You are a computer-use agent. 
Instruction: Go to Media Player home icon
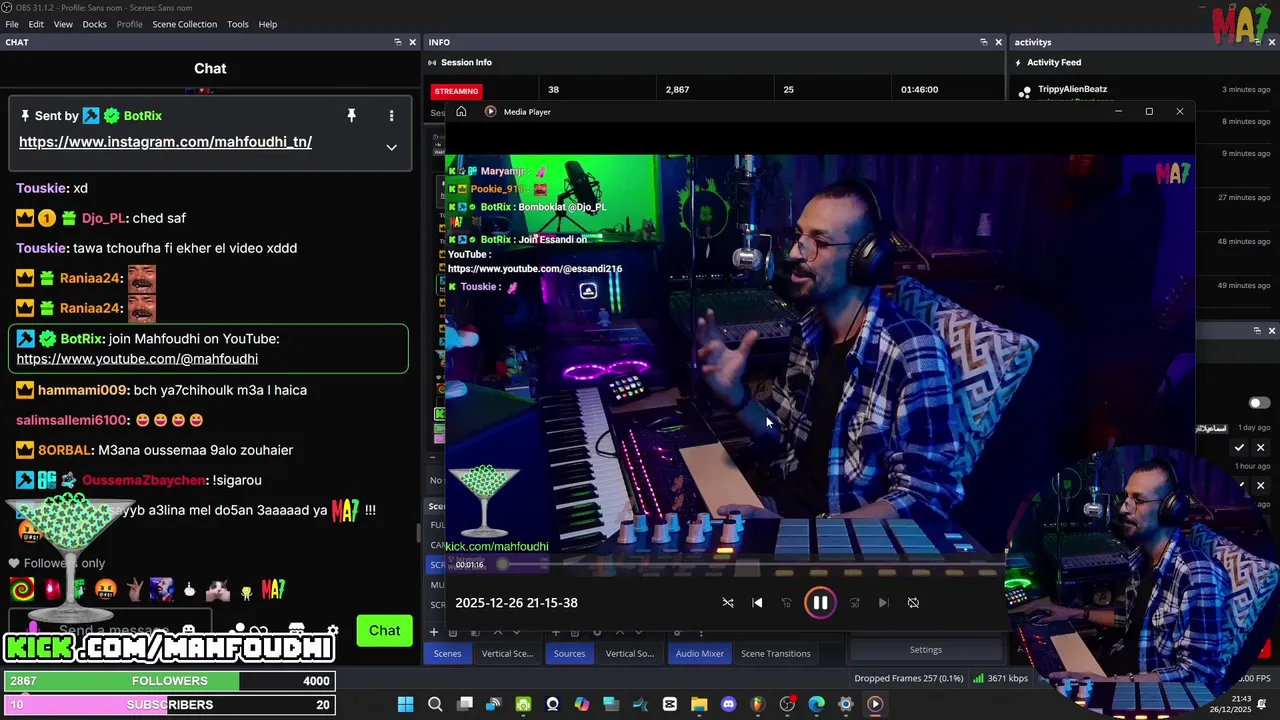(461, 112)
